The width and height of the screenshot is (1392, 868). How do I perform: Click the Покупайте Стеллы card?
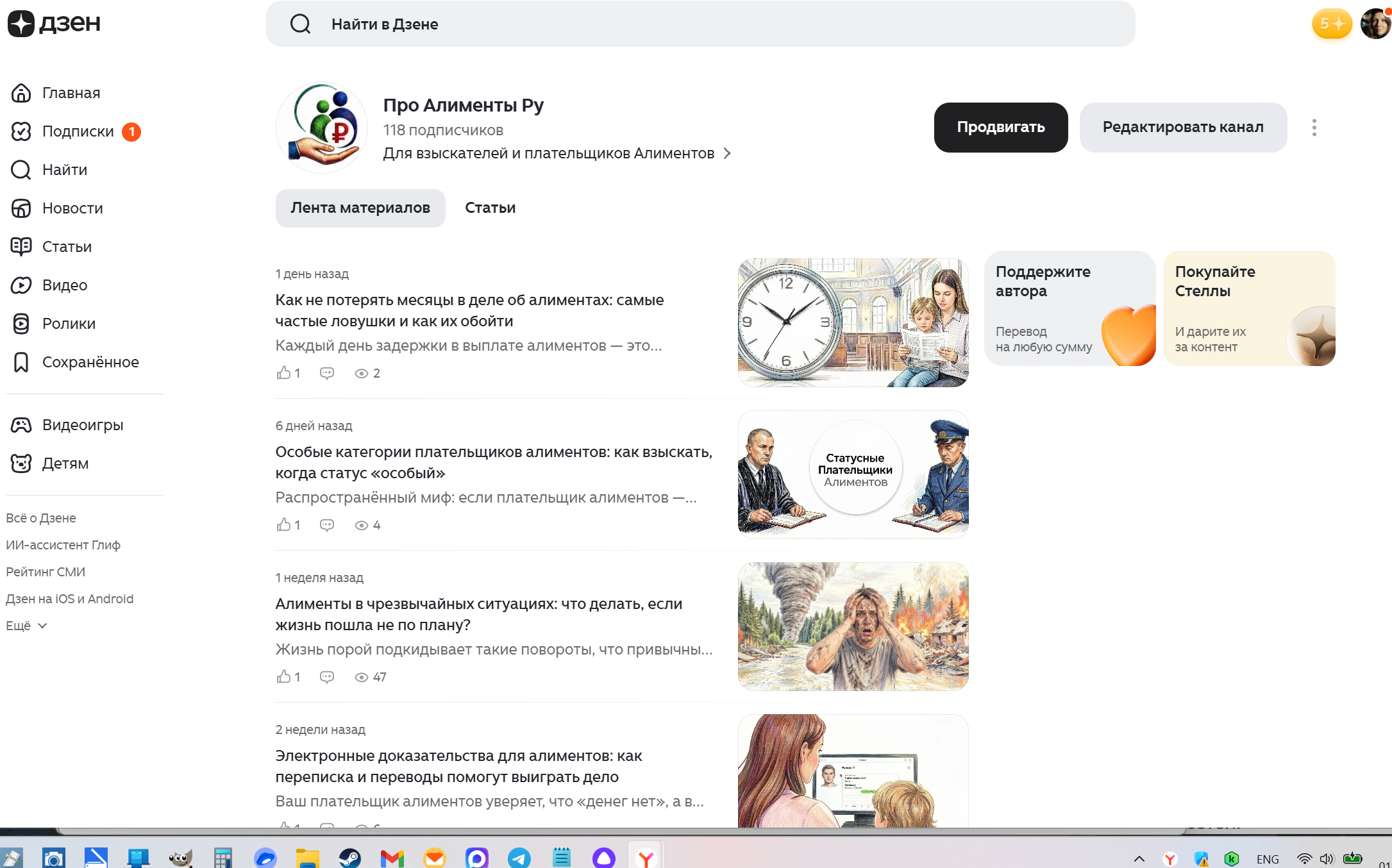1249,308
